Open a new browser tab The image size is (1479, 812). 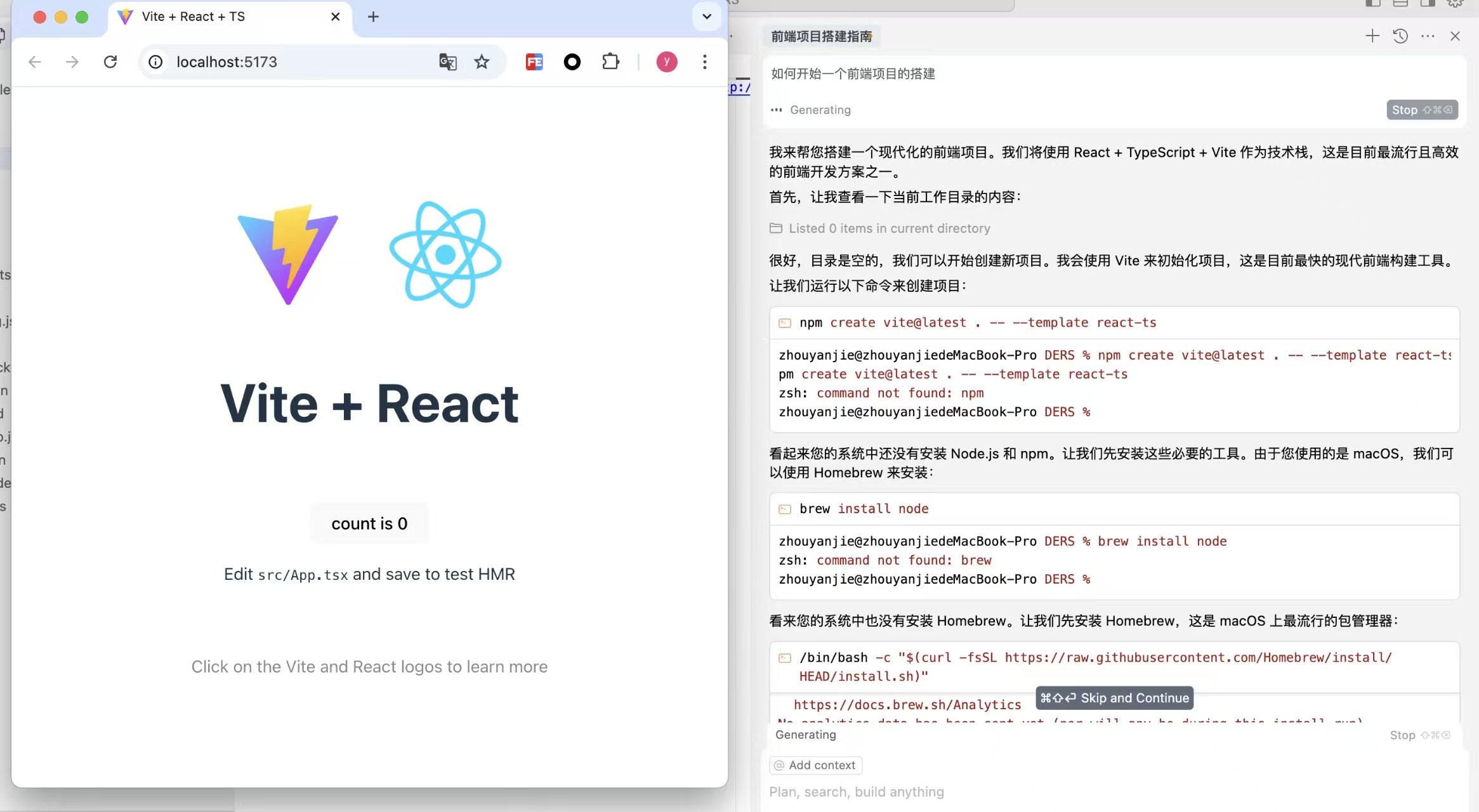[373, 16]
